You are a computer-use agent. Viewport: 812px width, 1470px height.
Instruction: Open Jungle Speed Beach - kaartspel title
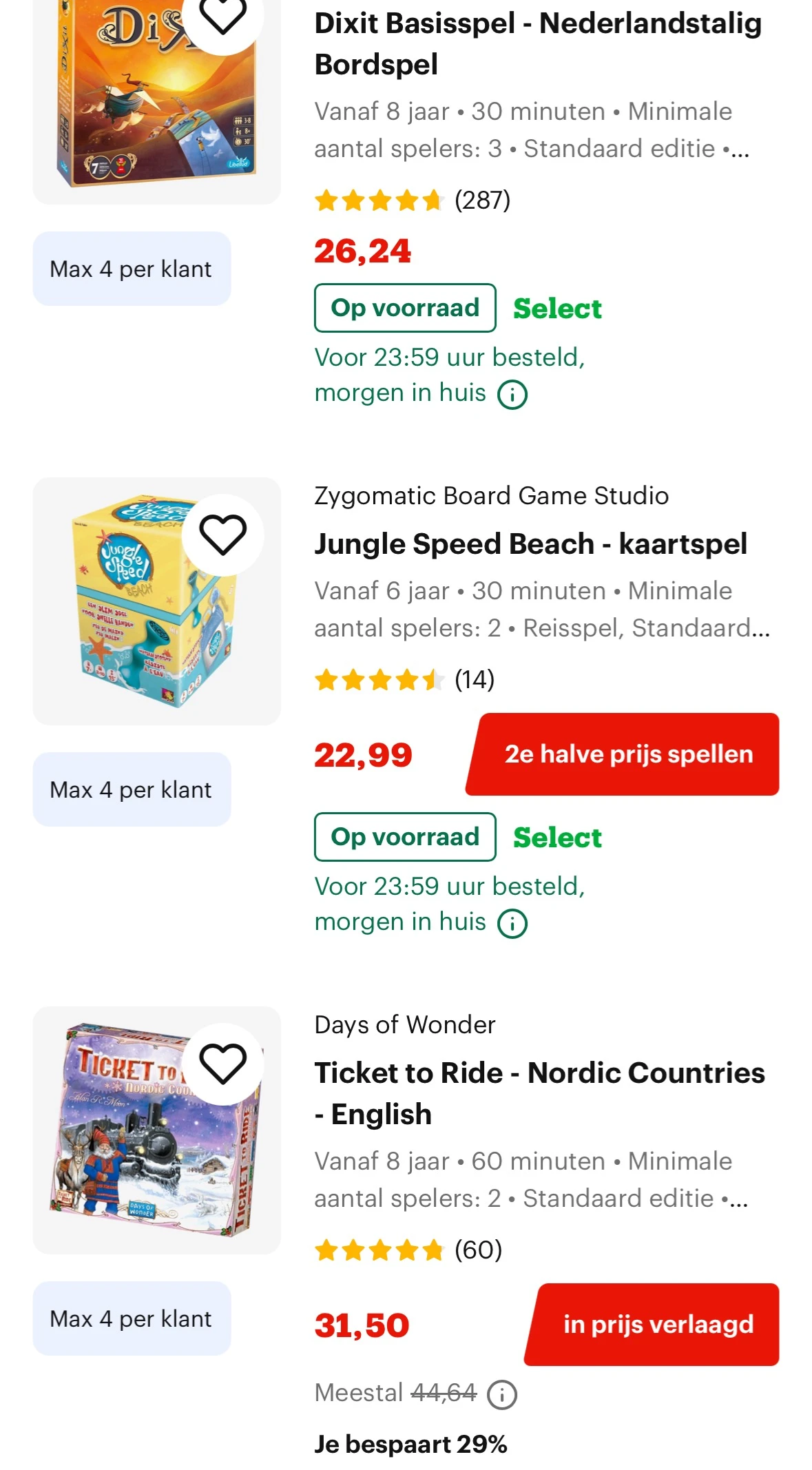(x=530, y=544)
